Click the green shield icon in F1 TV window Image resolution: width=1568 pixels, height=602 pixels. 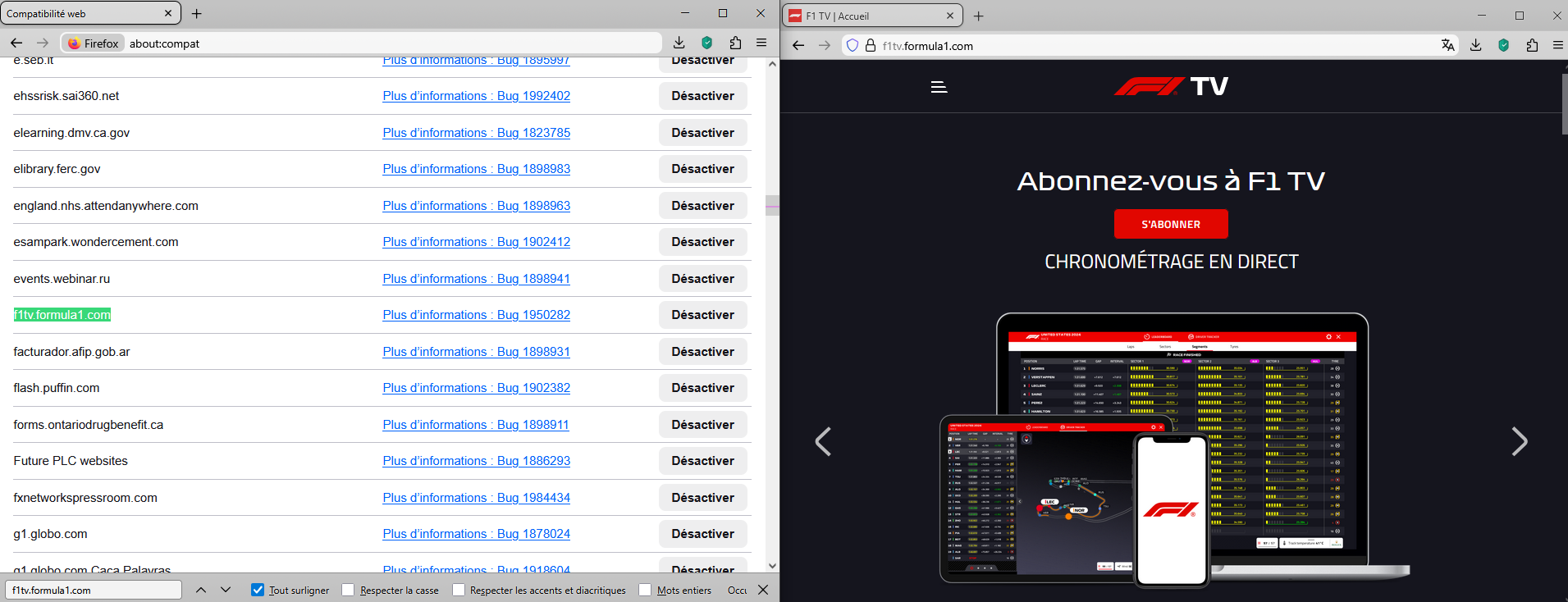coord(1503,45)
